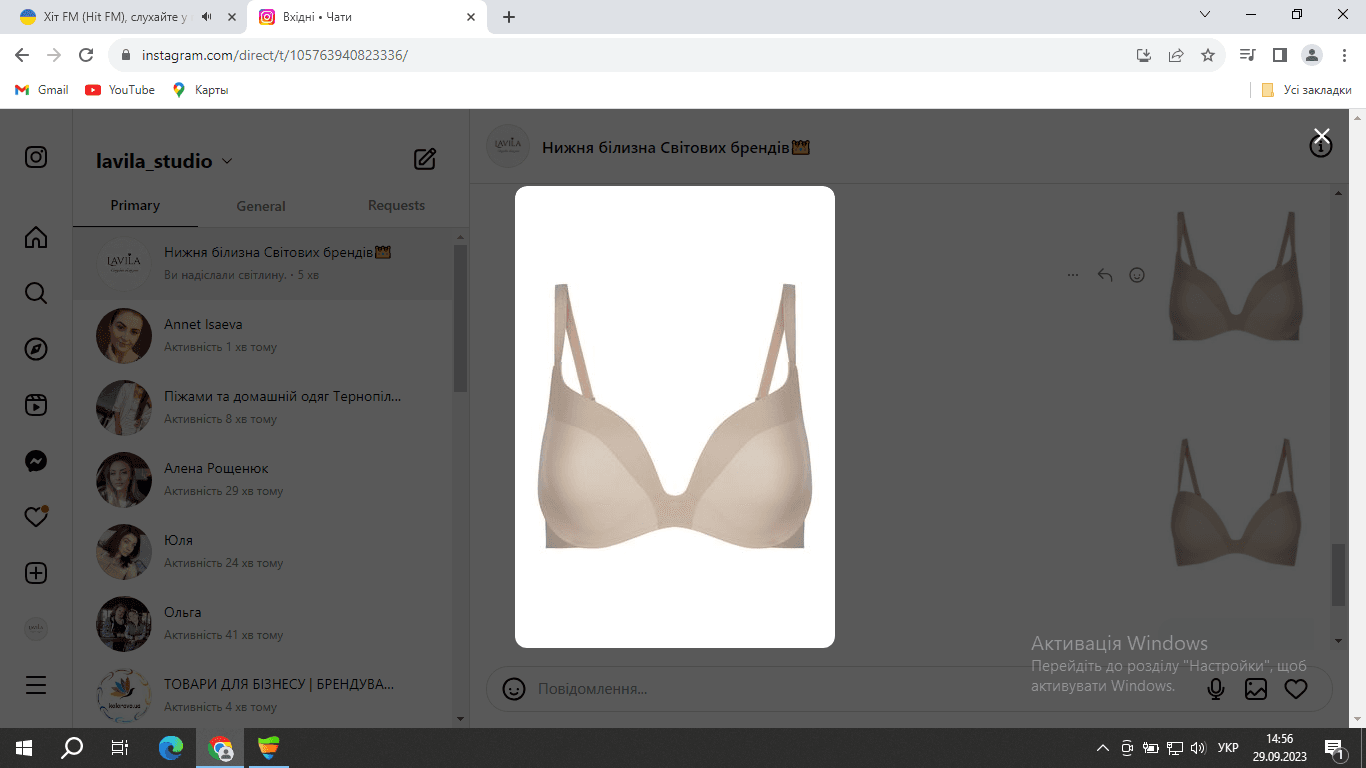Focus the Повідомлення message input
1366x768 pixels.
pyautogui.click(x=860, y=689)
